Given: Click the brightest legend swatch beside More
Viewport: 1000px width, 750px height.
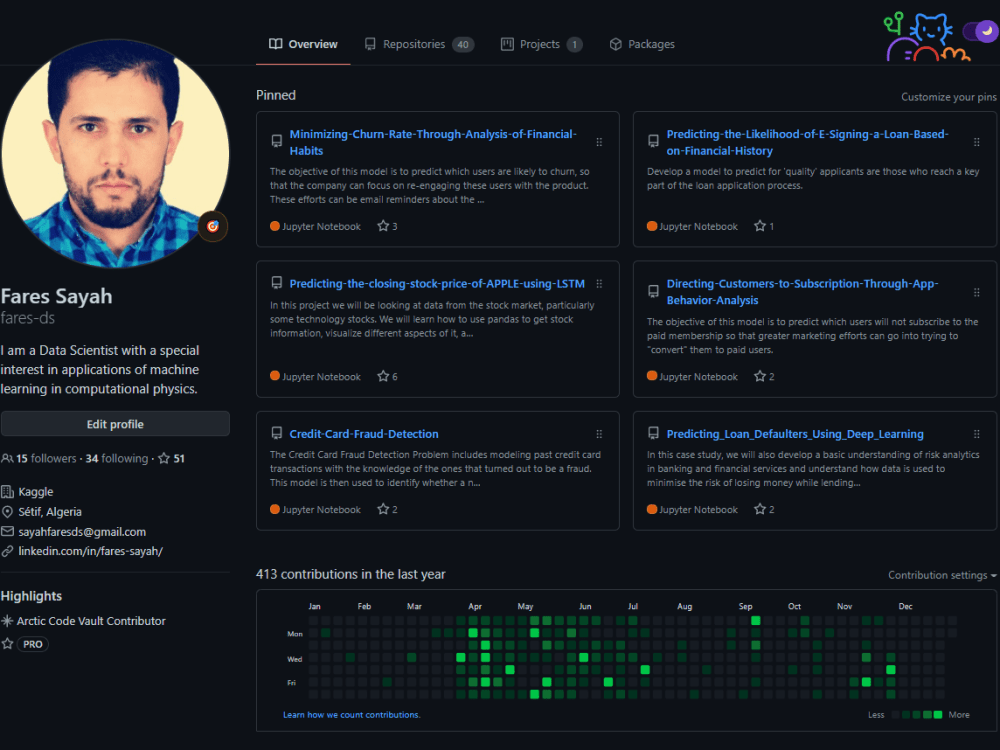Looking at the screenshot, I should coord(938,715).
